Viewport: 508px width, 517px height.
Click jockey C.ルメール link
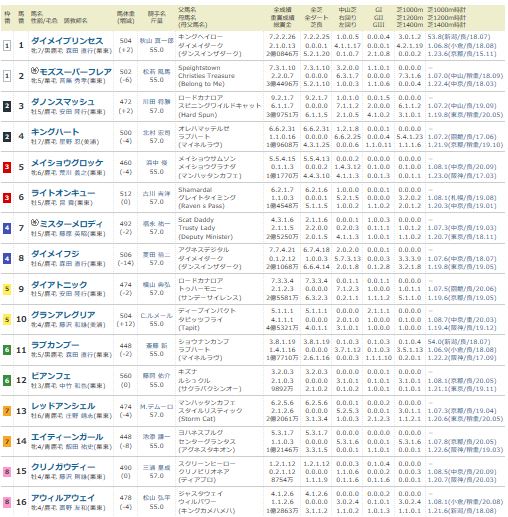click(x=156, y=315)
